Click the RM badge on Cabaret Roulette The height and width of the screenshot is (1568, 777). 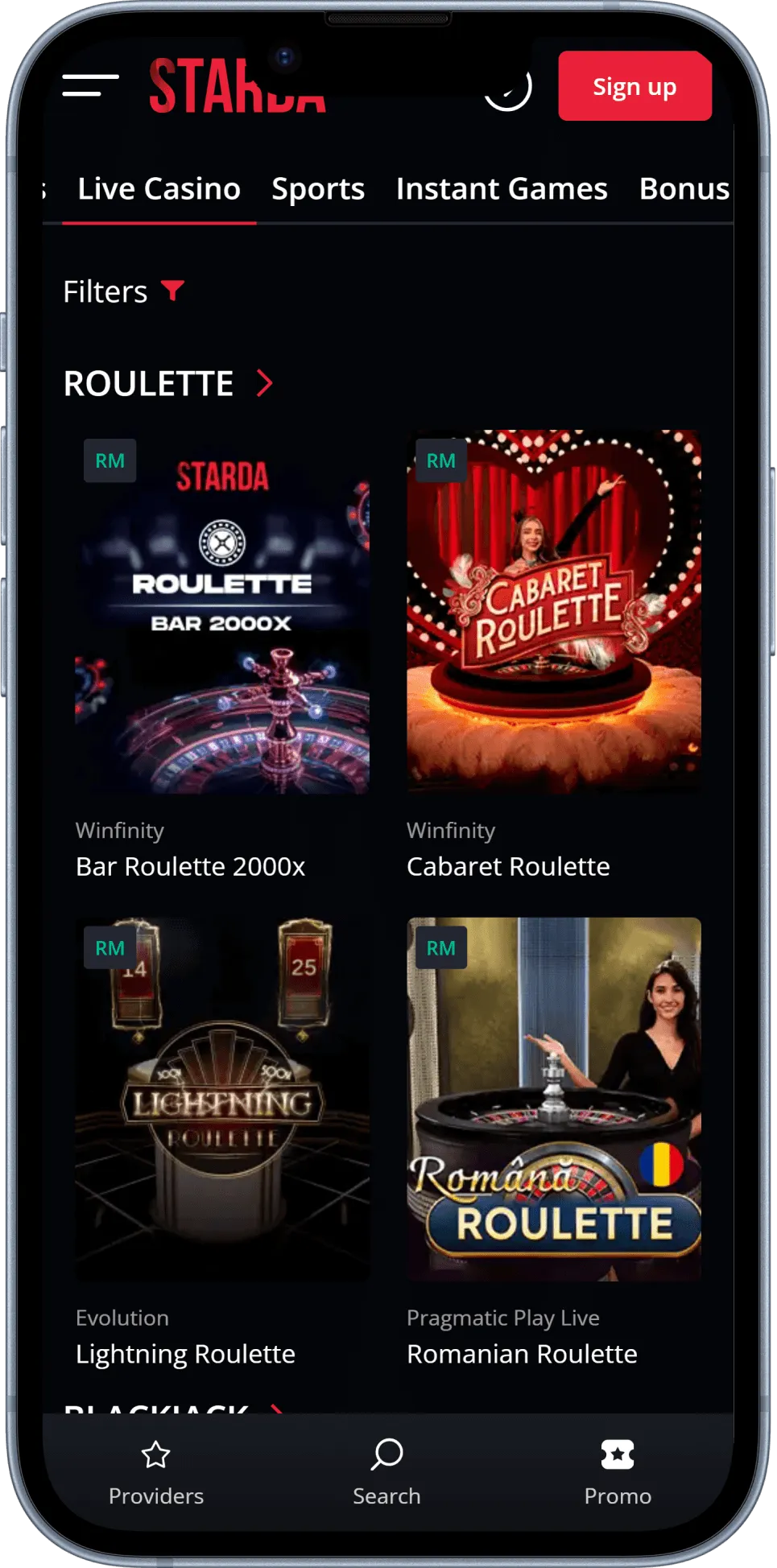click(x=441, y=460)
